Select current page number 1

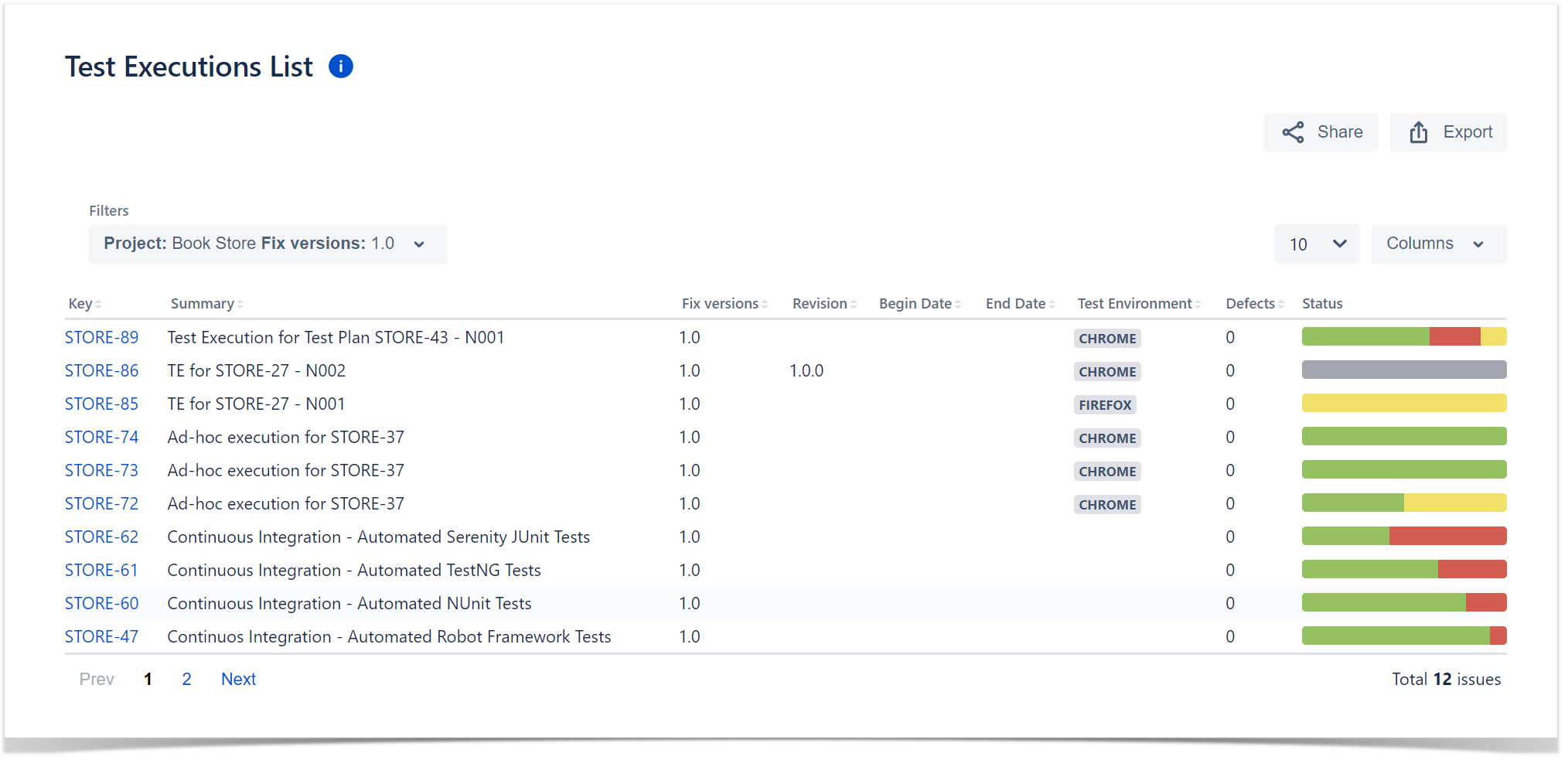(148, 680)
